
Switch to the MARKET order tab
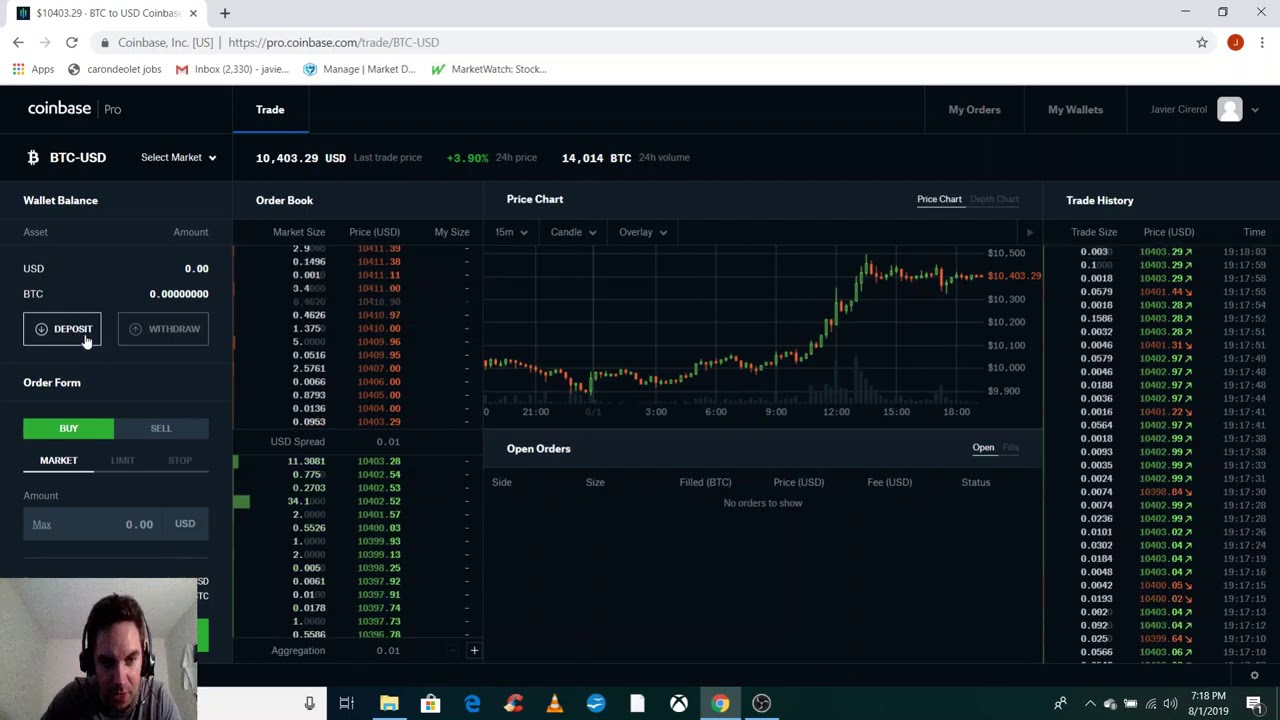point(58,460)
